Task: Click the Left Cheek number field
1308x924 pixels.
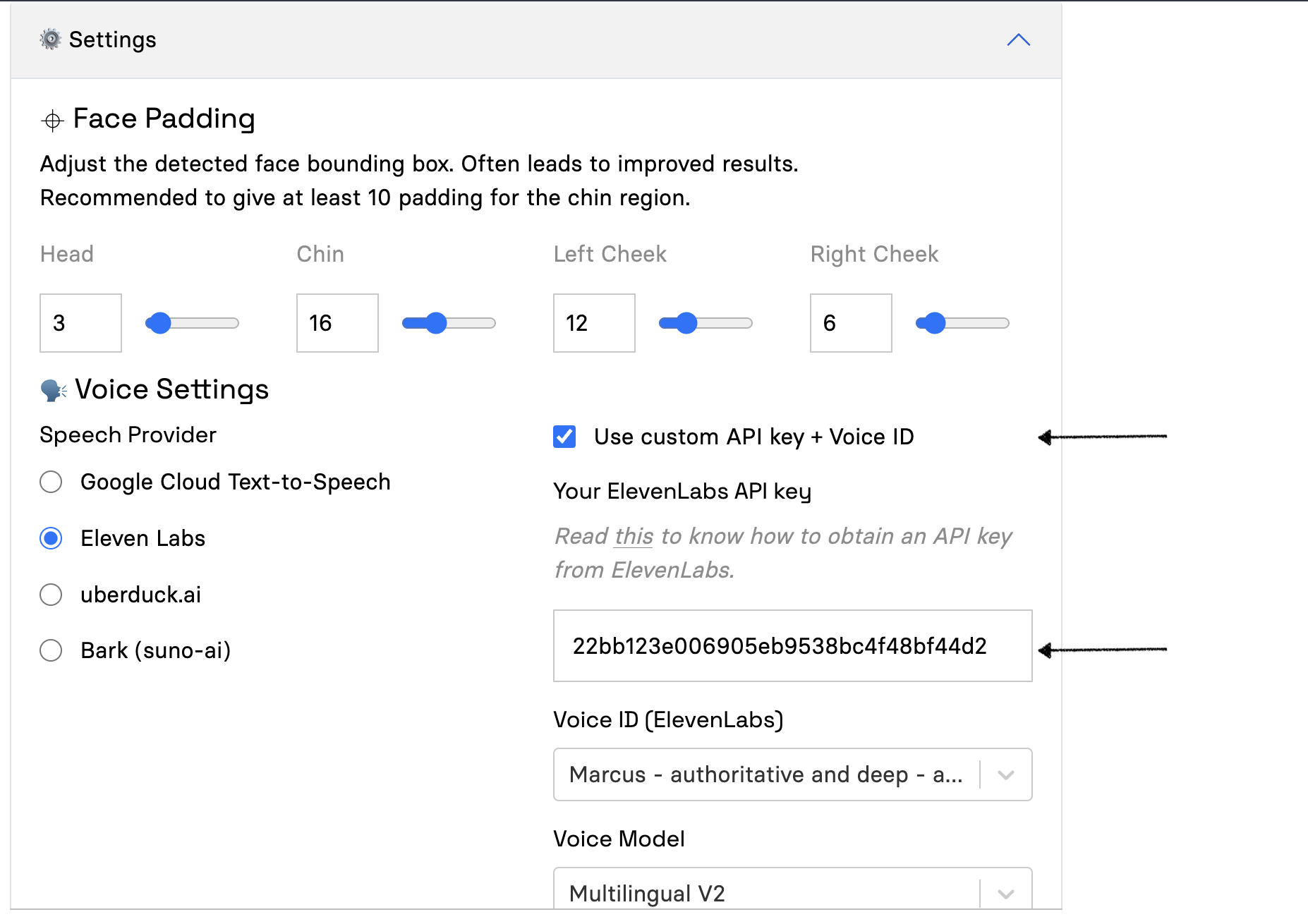Action: click(x=594, y=323)
